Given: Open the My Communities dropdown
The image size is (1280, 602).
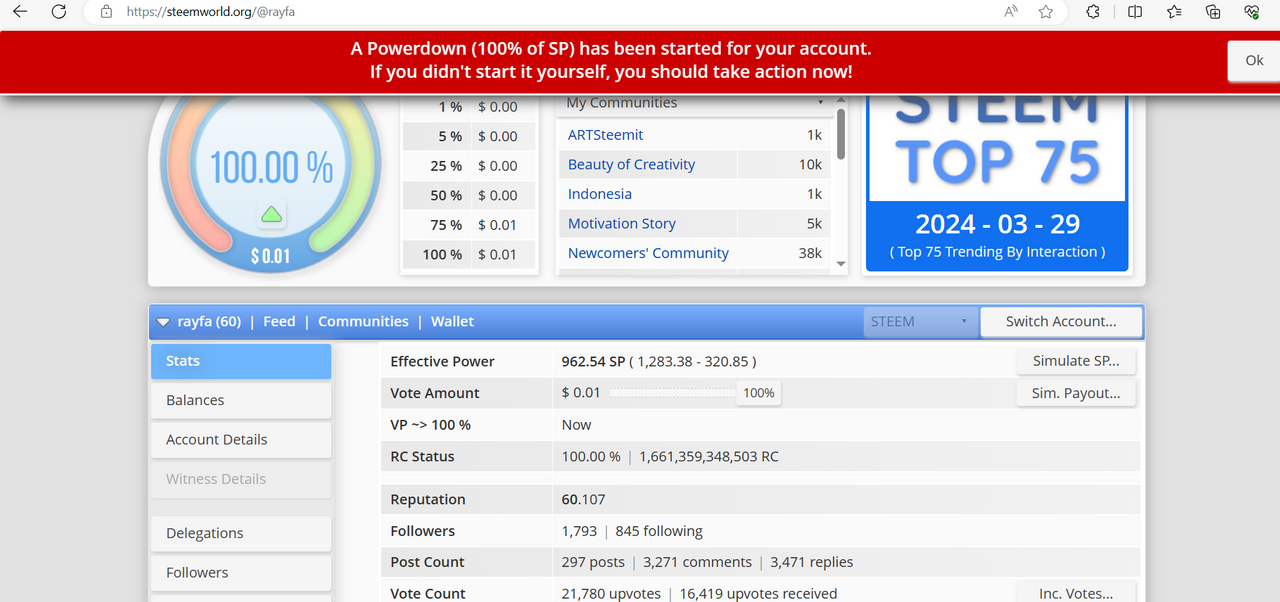Looking at the screenshot, I should pos(695,102).
